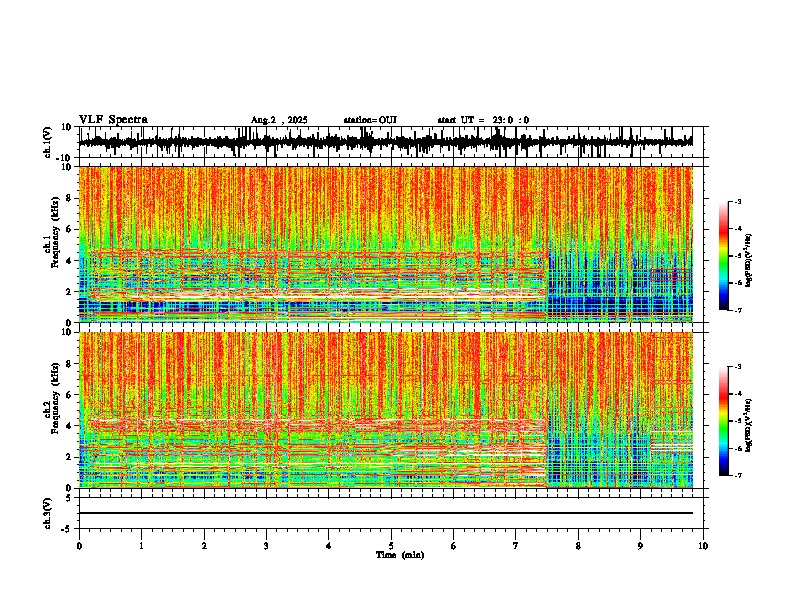
Task: Click the "-3" label on ch.1 color bar
Action: [x=738, y=201]
